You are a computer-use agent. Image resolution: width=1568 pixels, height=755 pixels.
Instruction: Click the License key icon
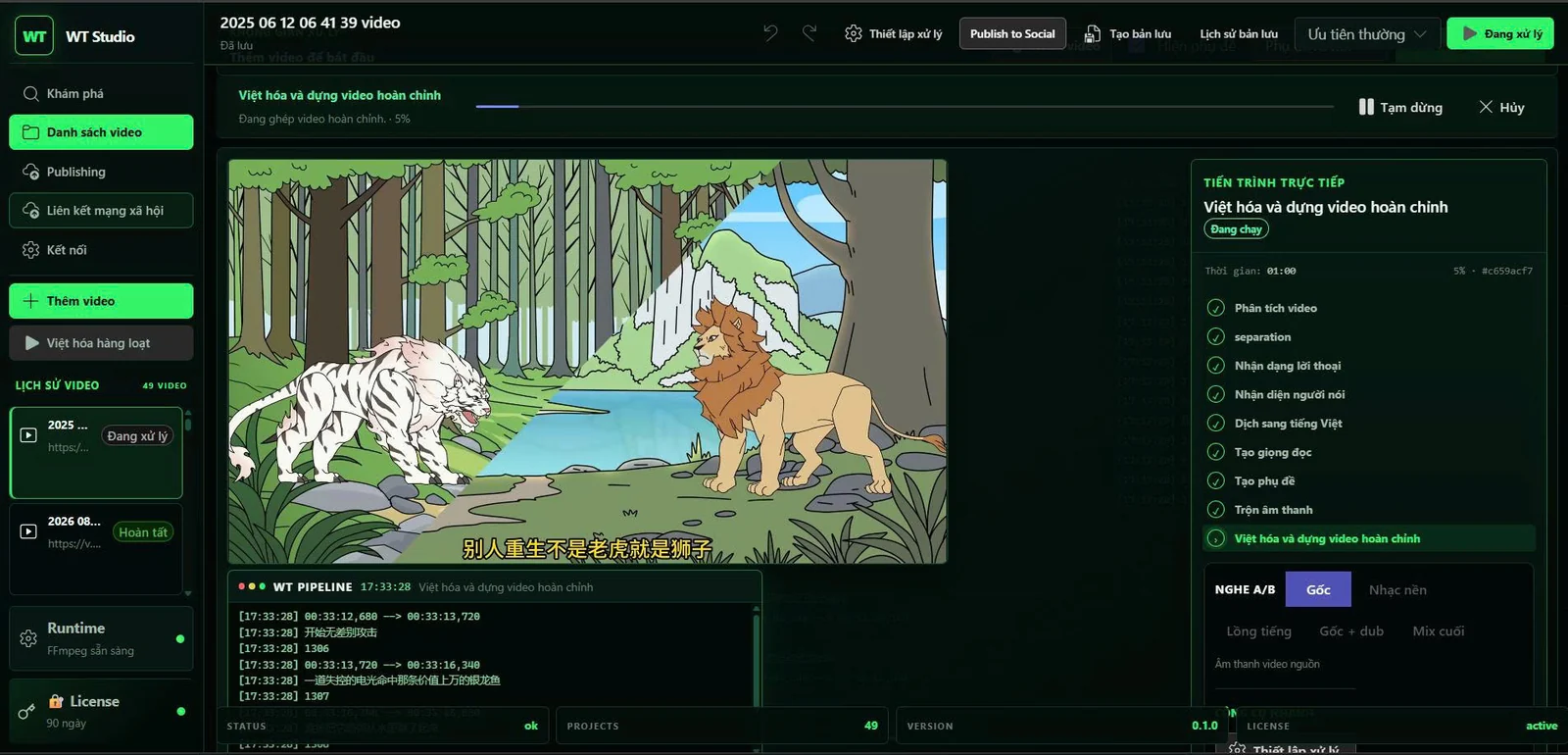27,711
